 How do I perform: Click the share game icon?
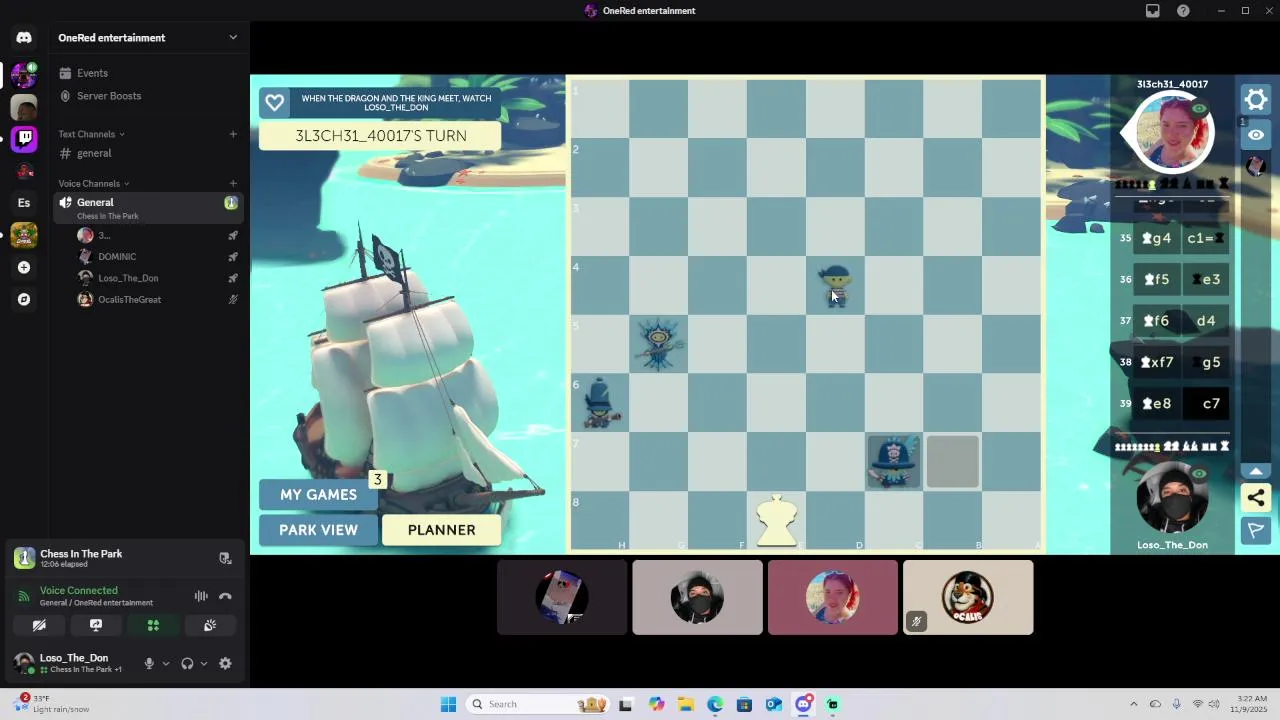point(1256,497)
